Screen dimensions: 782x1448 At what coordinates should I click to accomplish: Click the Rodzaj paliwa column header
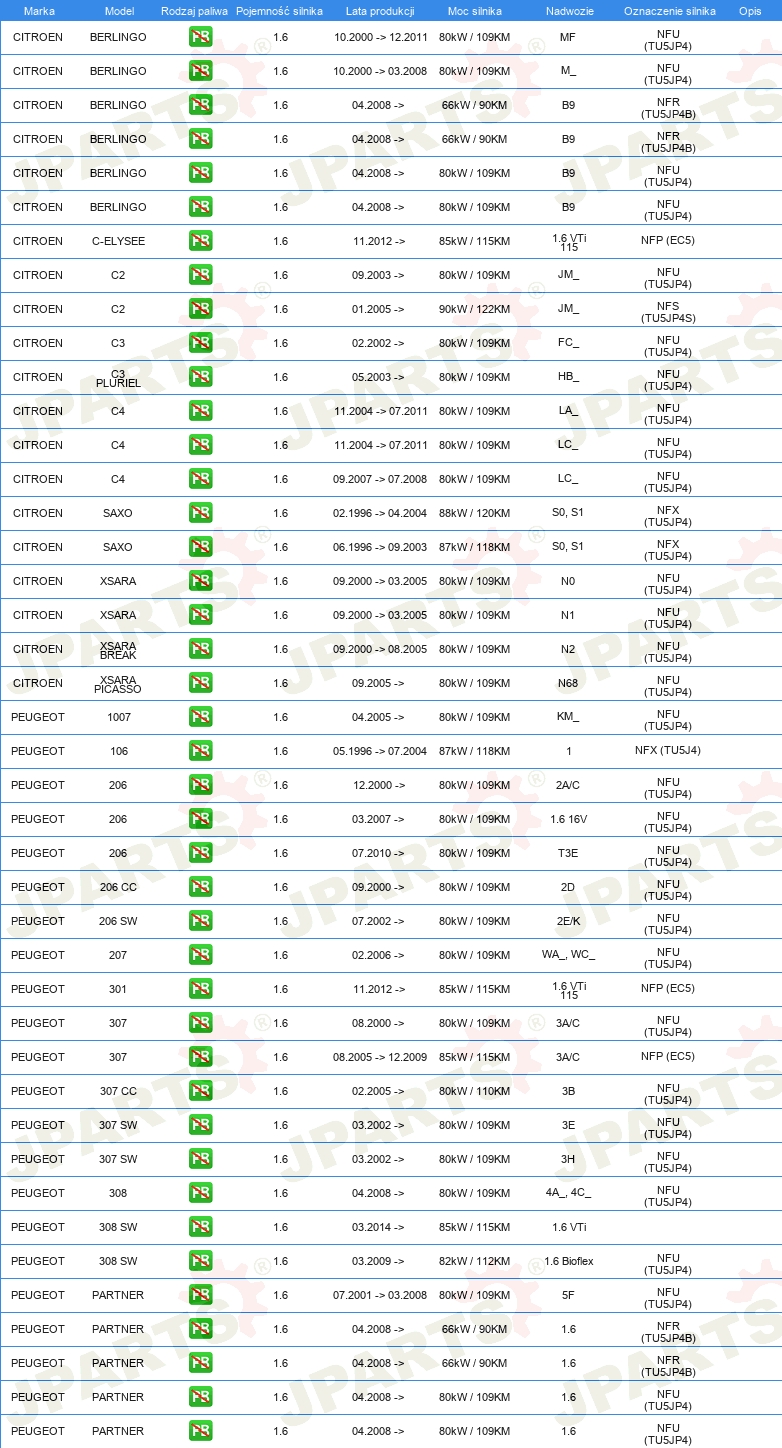(194, 11)
